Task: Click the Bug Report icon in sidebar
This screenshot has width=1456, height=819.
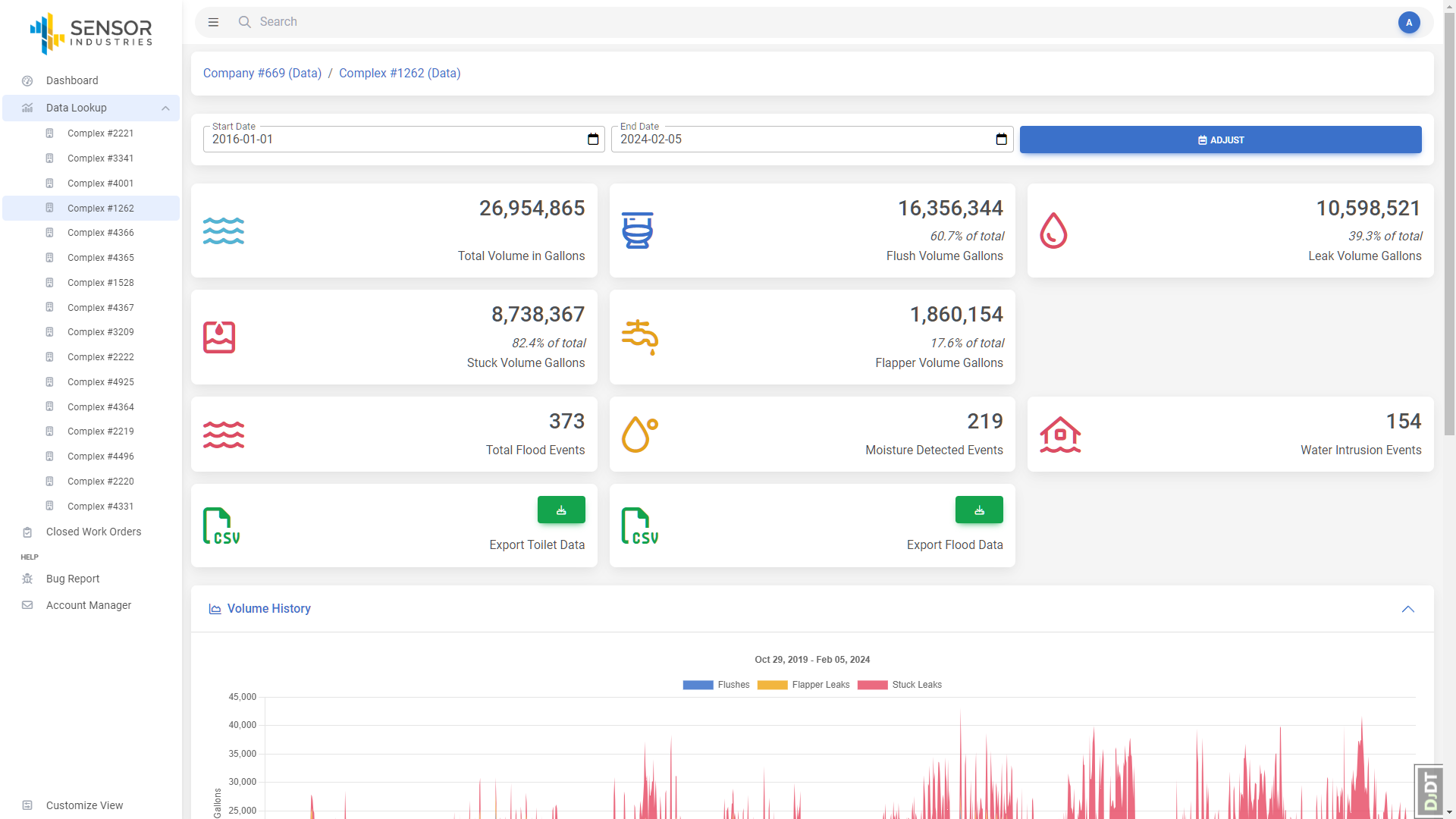Action: pos(27,579)
